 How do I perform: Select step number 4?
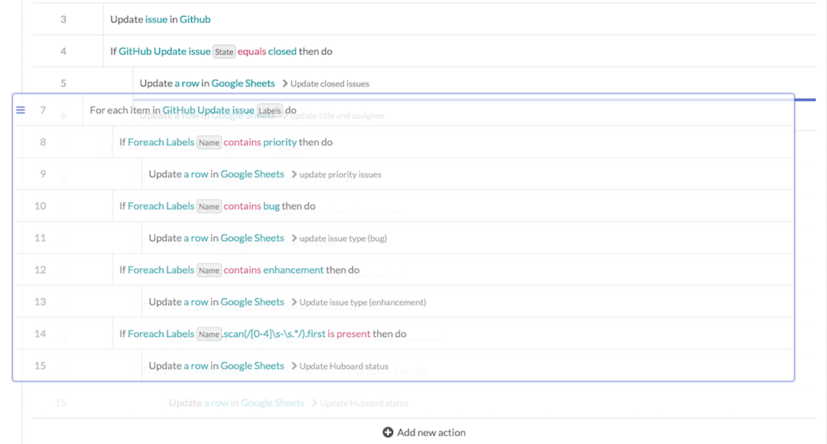pyautogui.click(x=63, y=51)
